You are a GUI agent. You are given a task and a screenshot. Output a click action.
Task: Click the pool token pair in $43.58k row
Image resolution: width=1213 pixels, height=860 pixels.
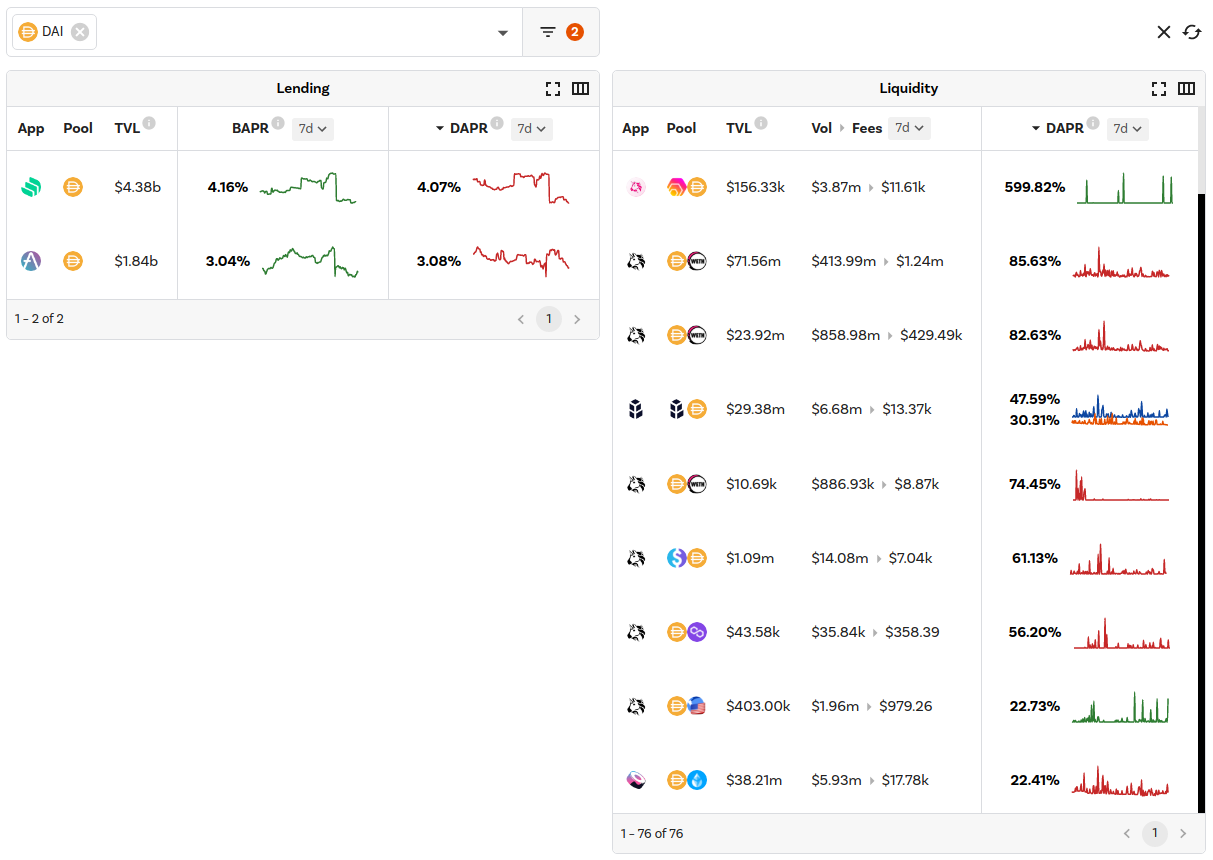click(687, 632)
